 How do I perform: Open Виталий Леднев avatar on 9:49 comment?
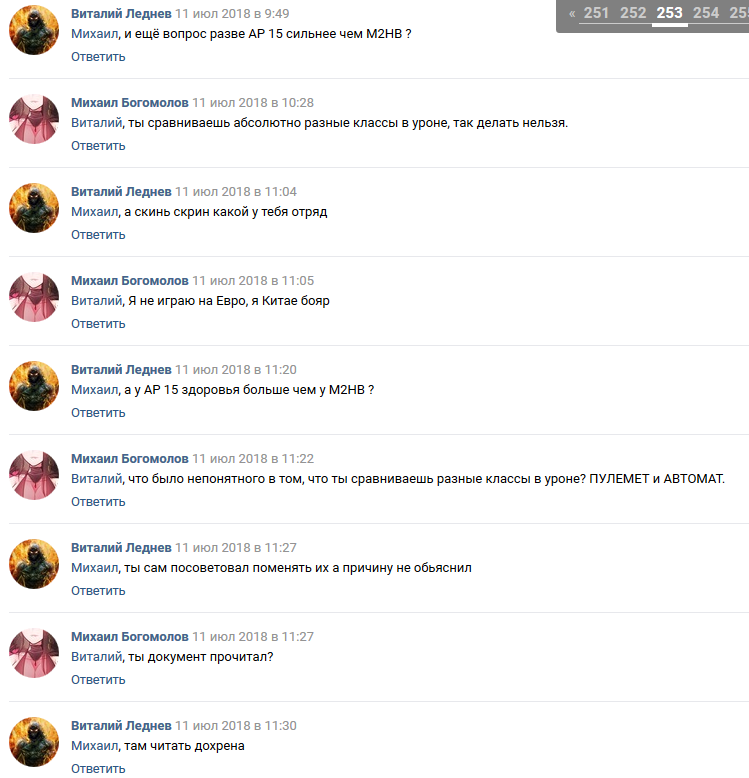[x=34, y=30]
